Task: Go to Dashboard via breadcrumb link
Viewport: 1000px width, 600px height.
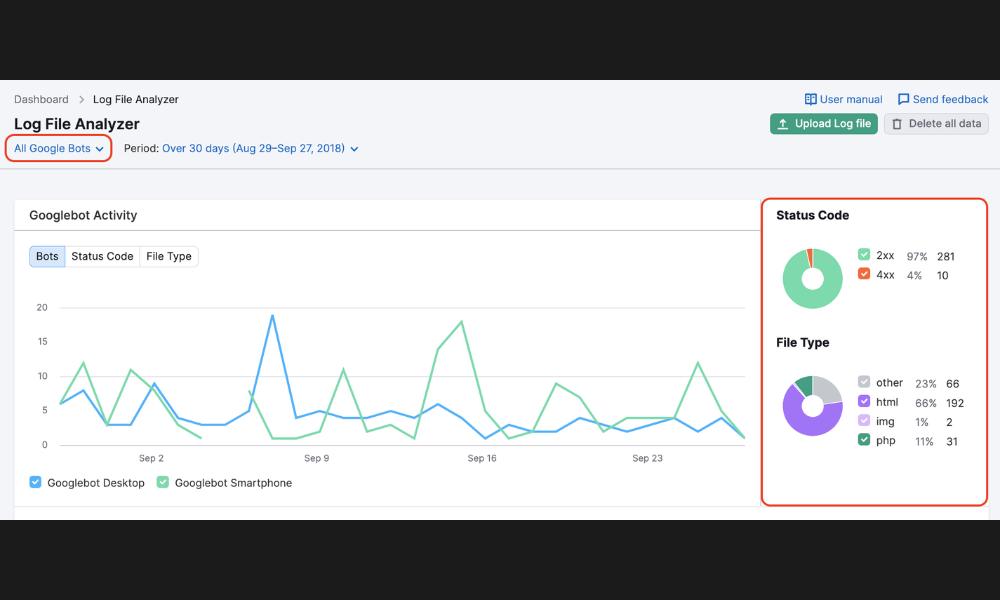Action: click(41, 100)
